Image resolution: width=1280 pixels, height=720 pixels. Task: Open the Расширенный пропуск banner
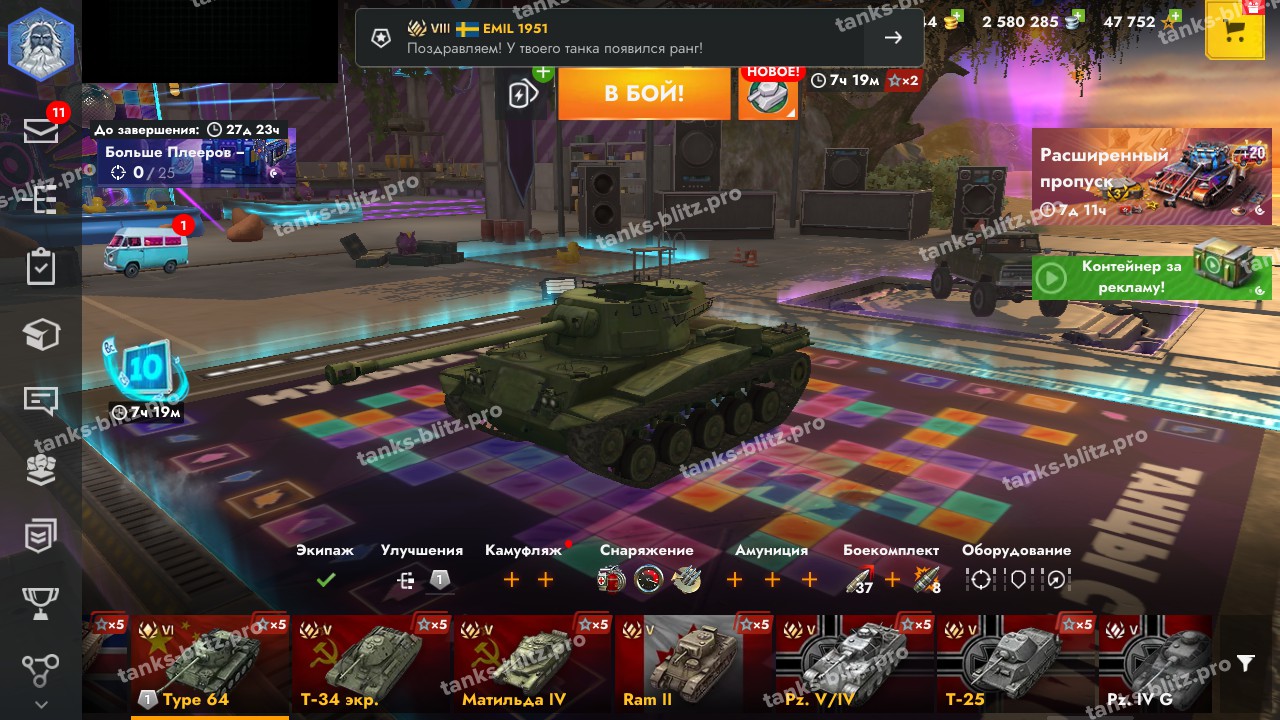coord(1152,176)
